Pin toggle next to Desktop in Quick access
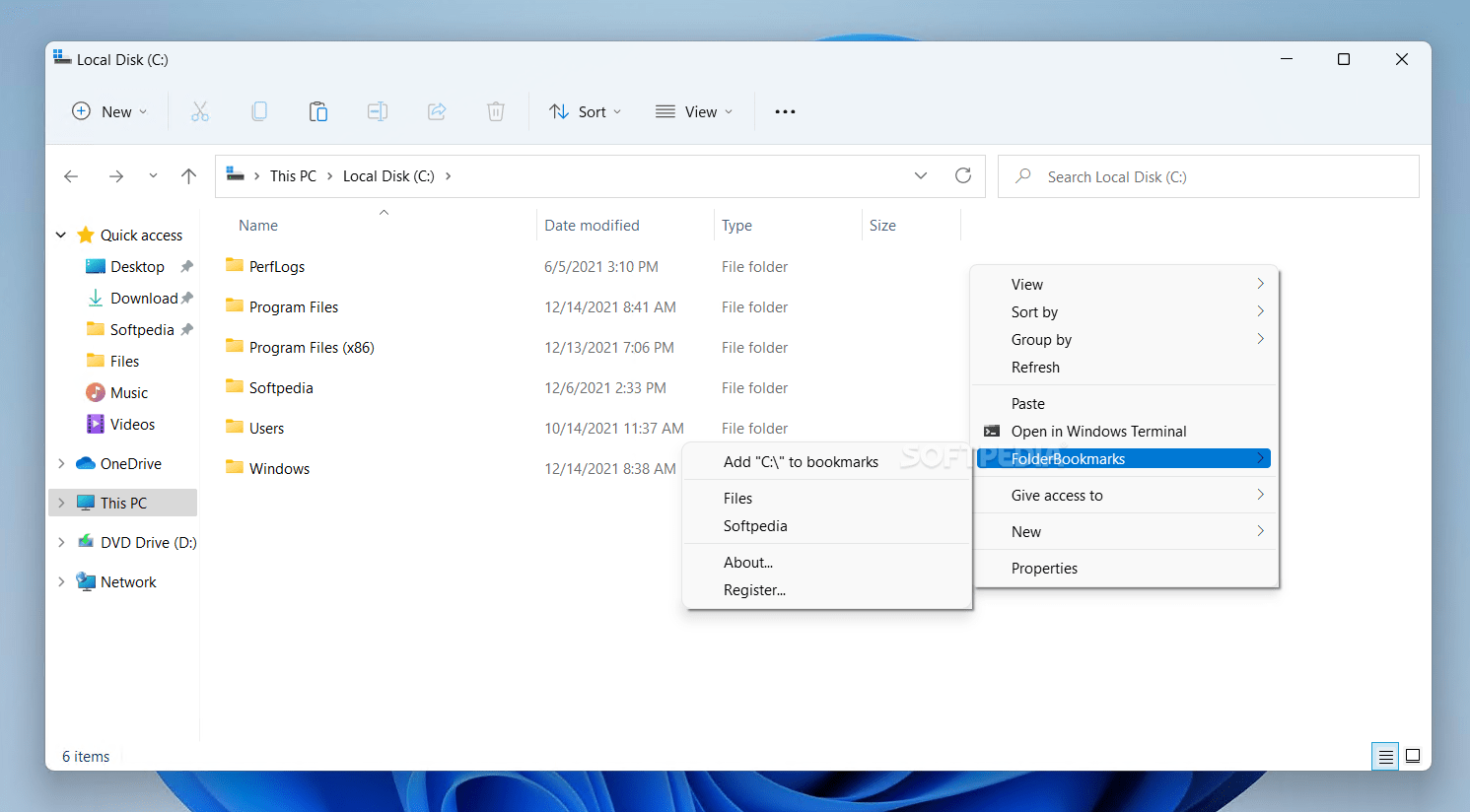1470x812 pixels. point(186,266)
